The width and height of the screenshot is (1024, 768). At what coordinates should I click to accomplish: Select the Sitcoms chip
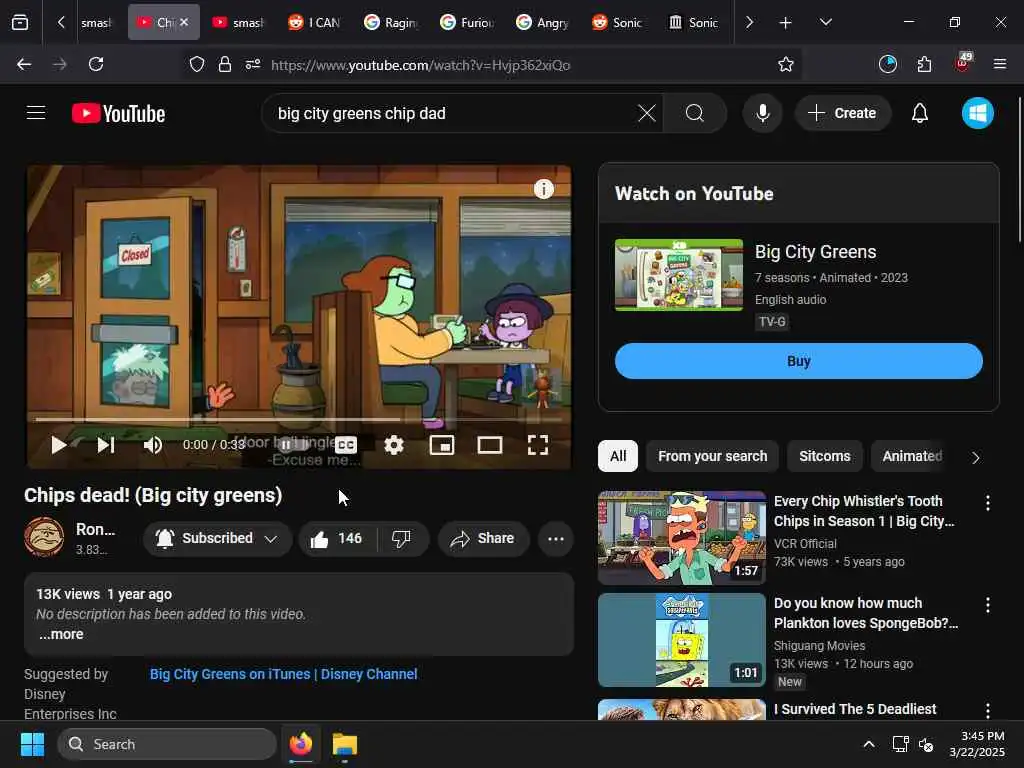click(825, 456)
